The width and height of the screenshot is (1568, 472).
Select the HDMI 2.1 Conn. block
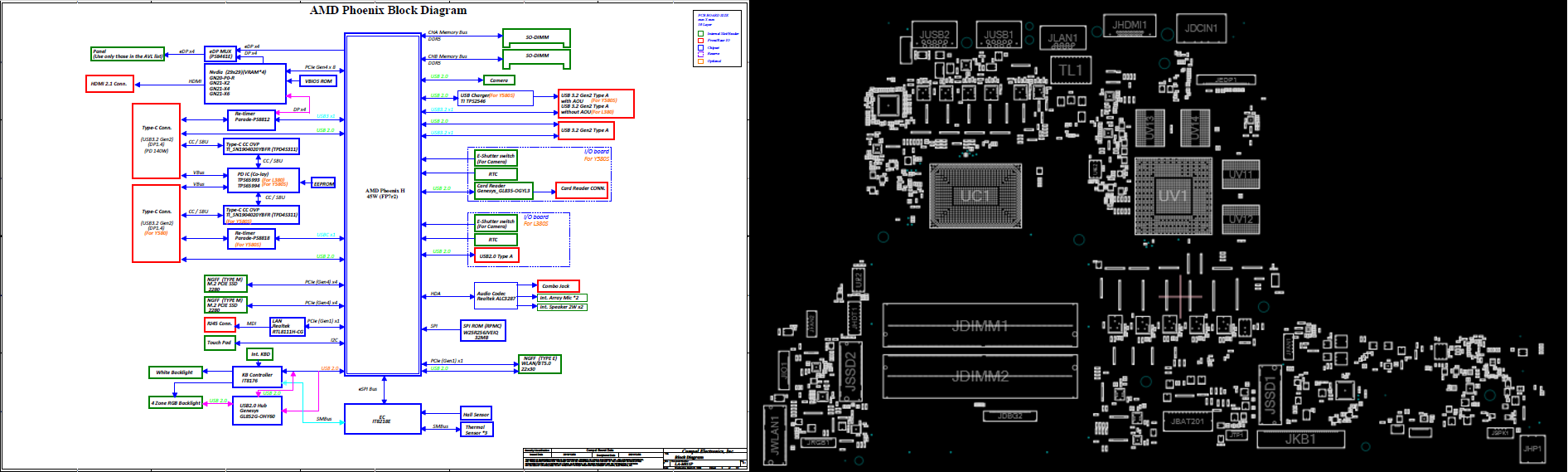[x=109, y=84]
